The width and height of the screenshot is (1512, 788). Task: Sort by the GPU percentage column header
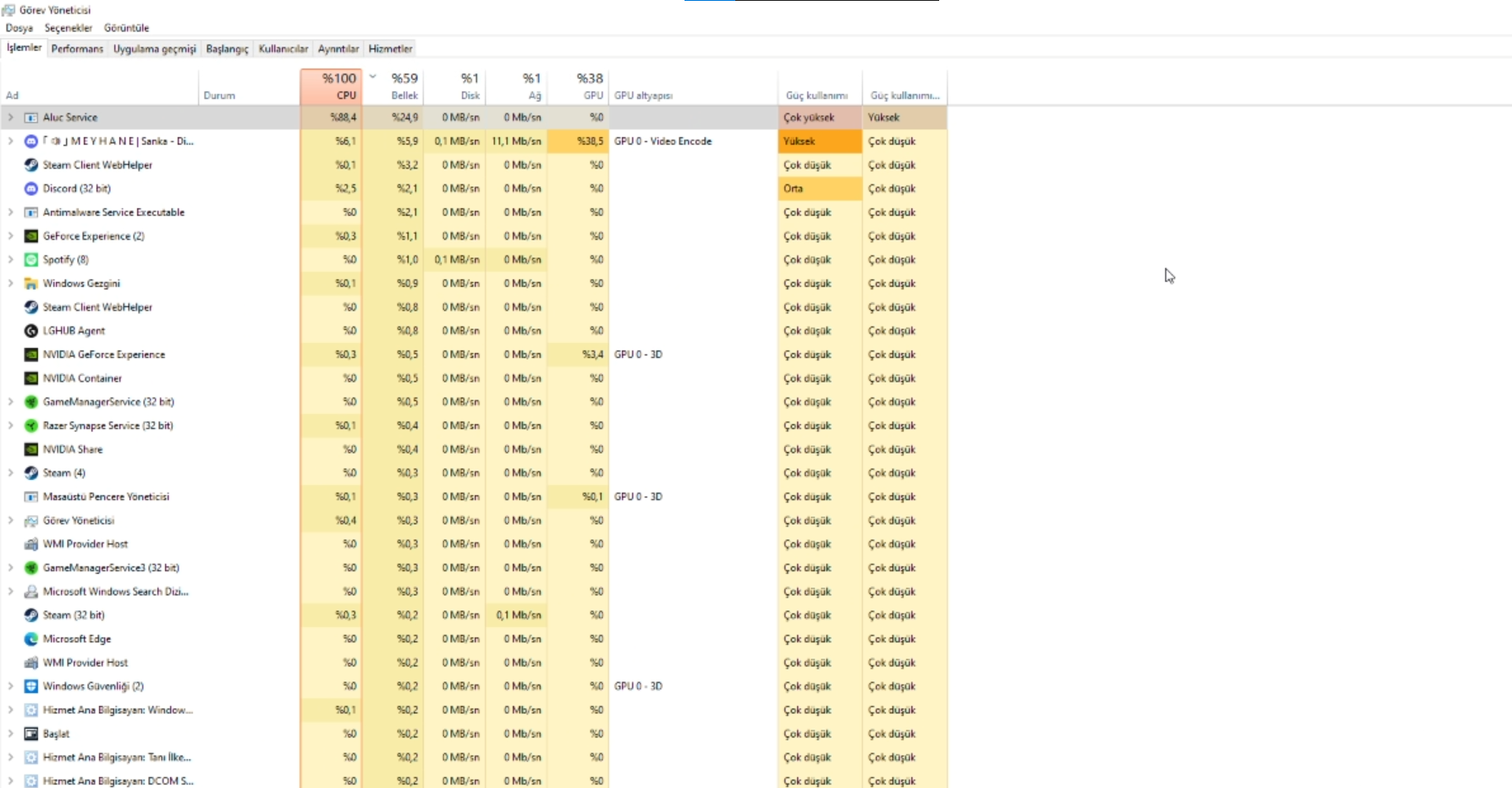tap(578, 86)
